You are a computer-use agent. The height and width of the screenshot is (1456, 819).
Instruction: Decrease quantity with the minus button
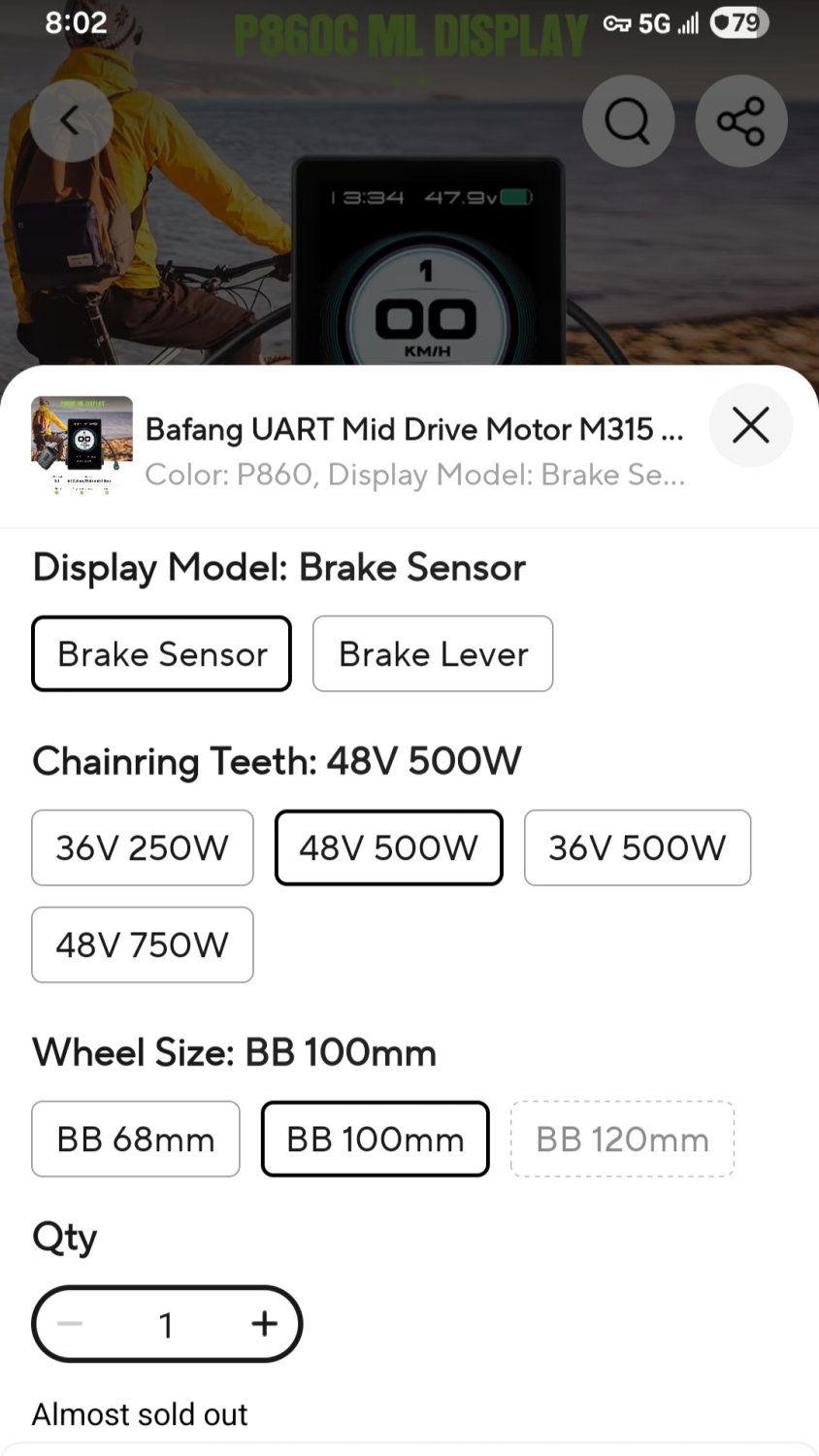coord(69,1324)
